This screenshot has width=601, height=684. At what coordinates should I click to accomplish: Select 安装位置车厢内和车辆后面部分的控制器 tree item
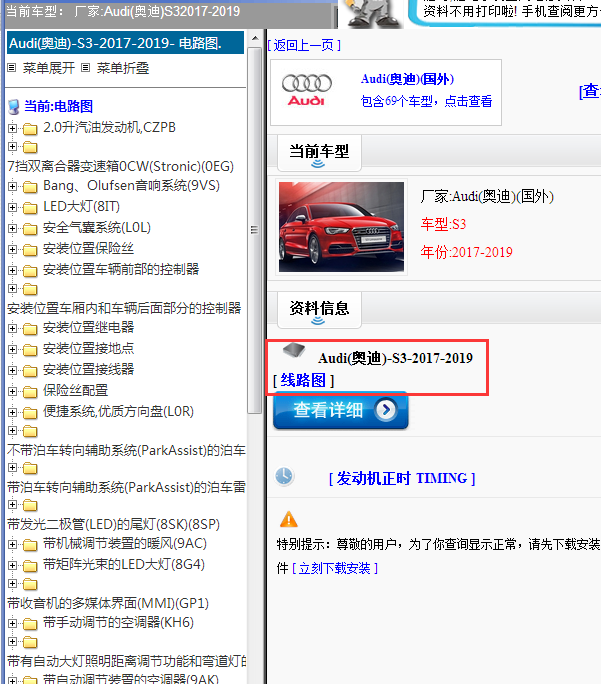pyautogui.click(x=124, y=308)
